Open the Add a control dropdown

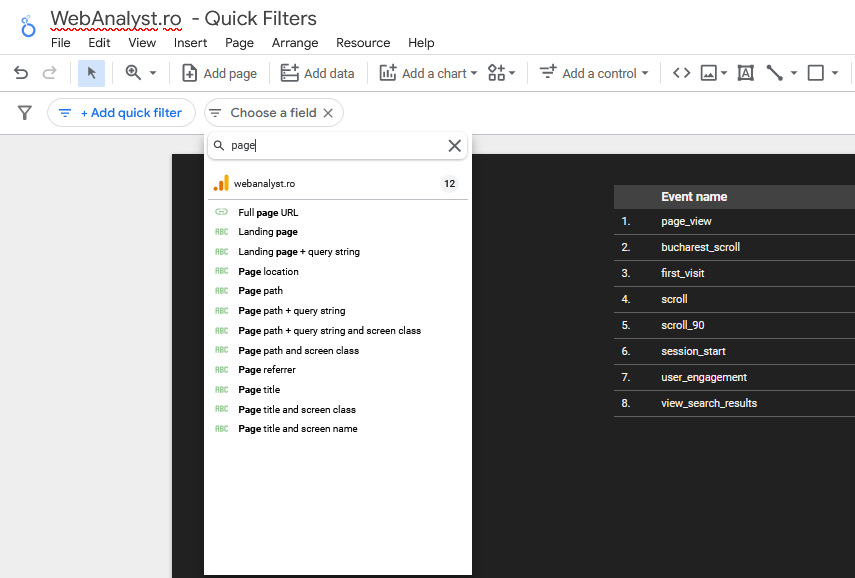(594, 73)
